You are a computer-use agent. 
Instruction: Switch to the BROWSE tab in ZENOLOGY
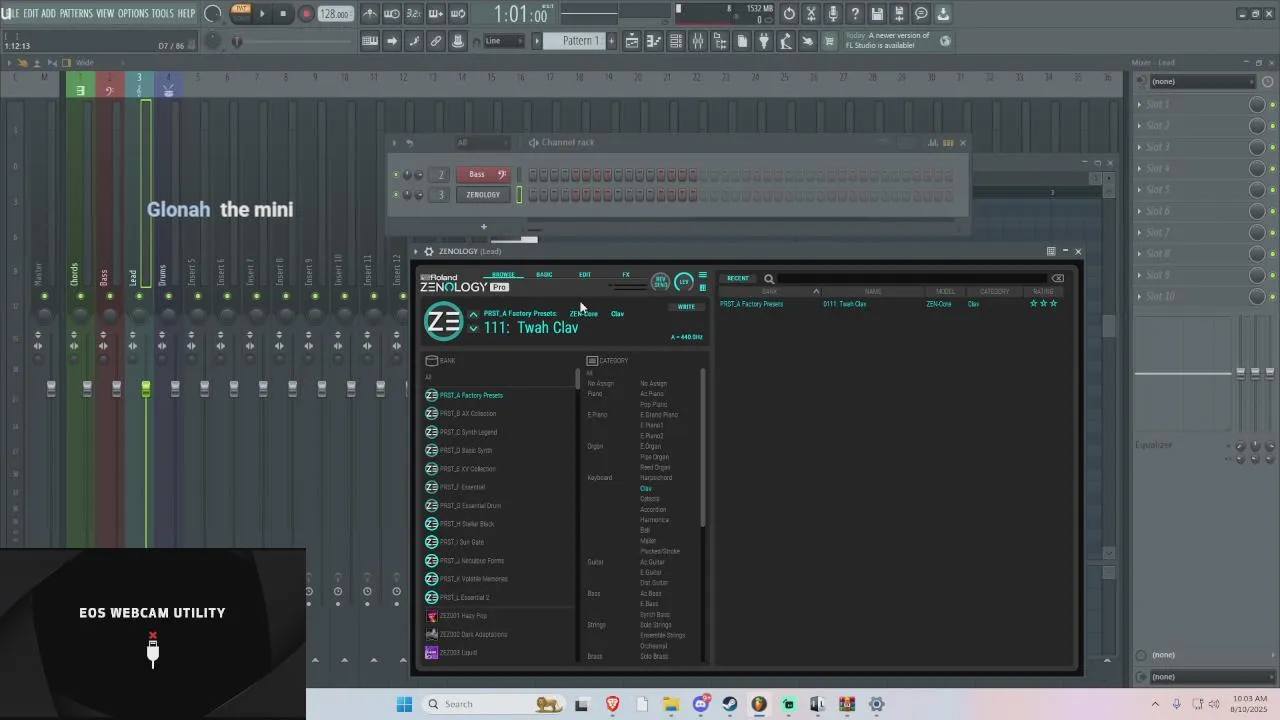pos(503,274)
